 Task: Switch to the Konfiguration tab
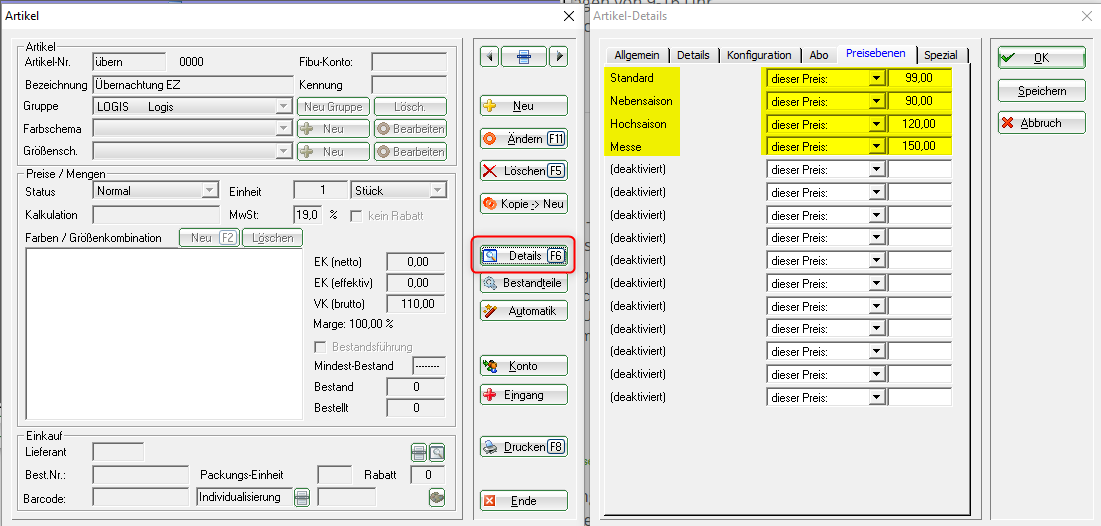coord(759,55)
